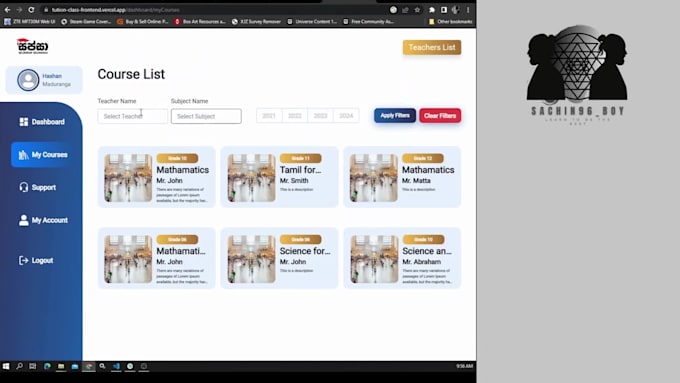Click the Science for... course title
This screenshot has width=680, height=383.
(x=304, y=251)
